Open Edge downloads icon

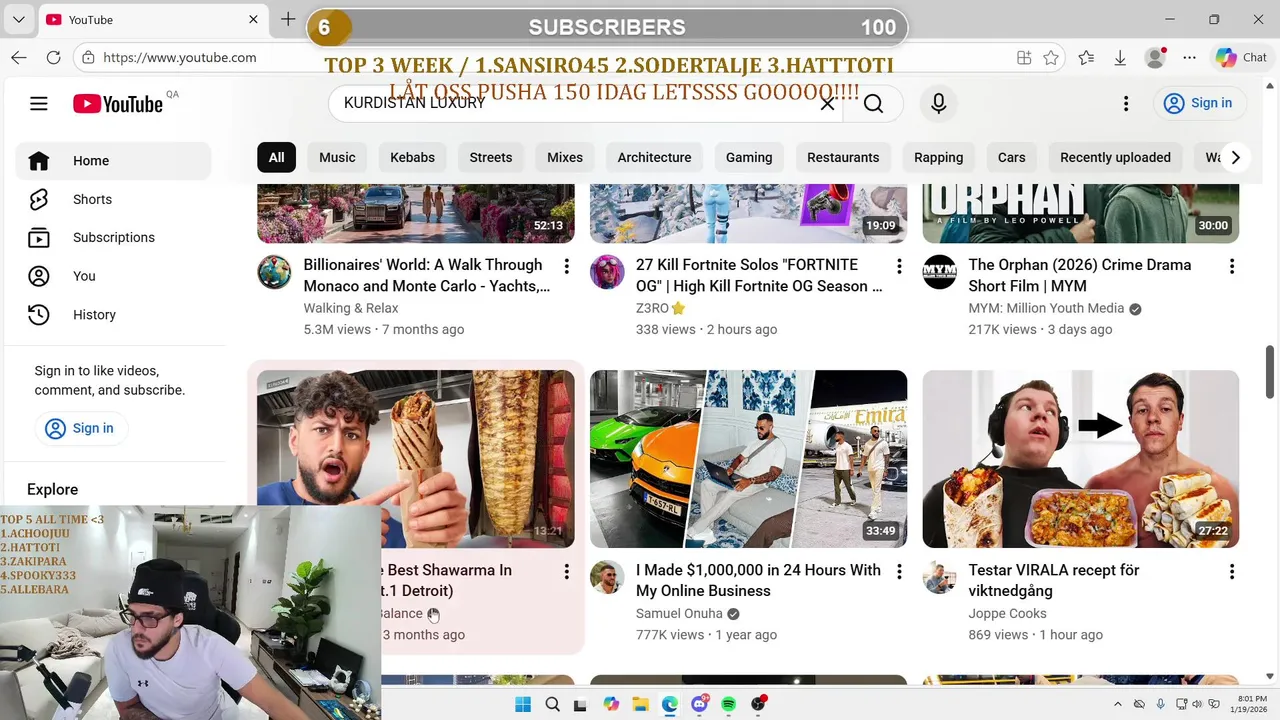tap(1121, 58)
